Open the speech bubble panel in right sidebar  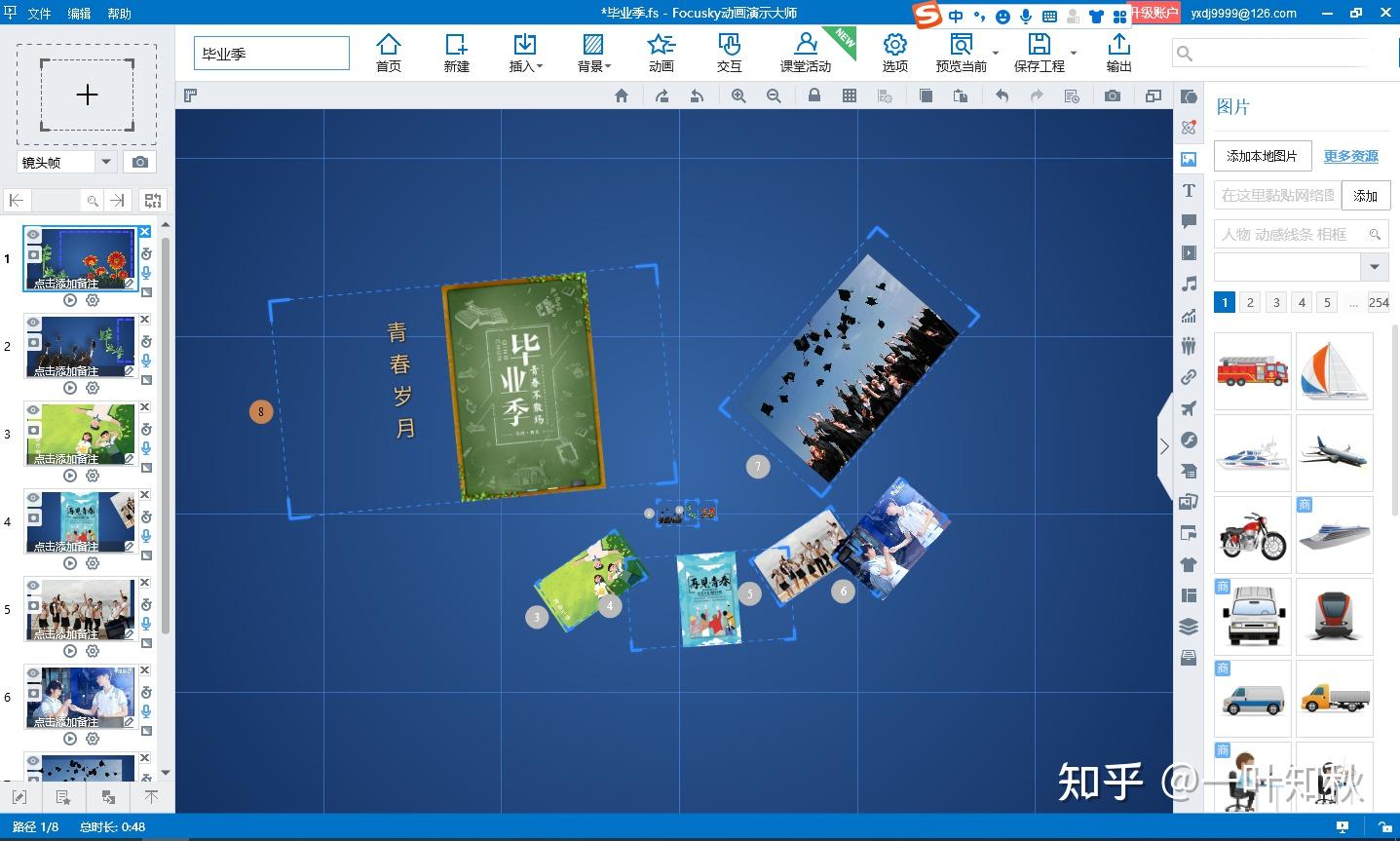click(x=1189, y=221)
